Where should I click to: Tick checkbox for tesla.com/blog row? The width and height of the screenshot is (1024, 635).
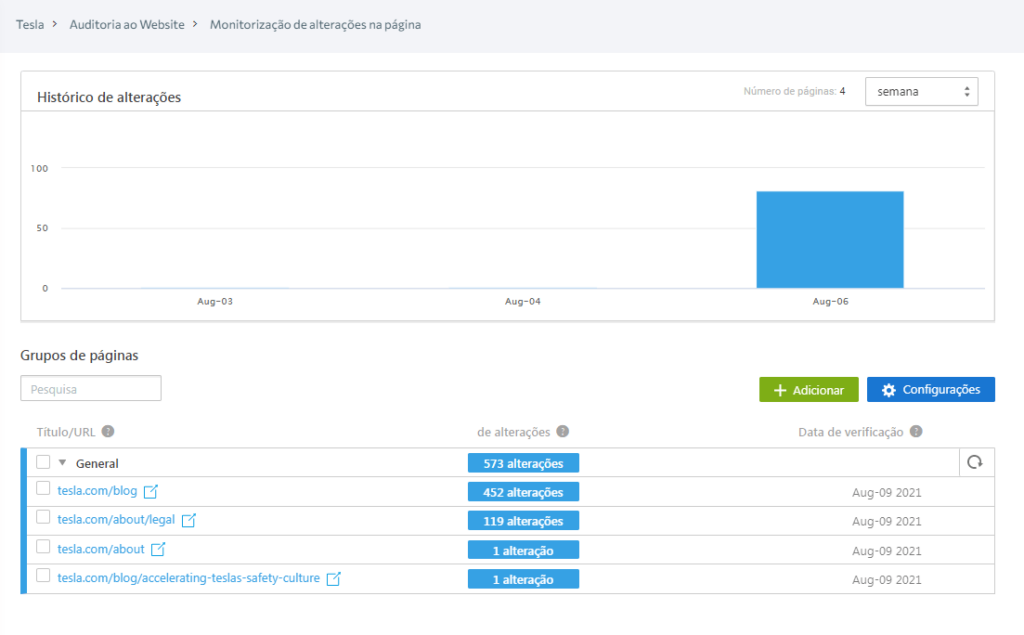[x=43, y=488]
